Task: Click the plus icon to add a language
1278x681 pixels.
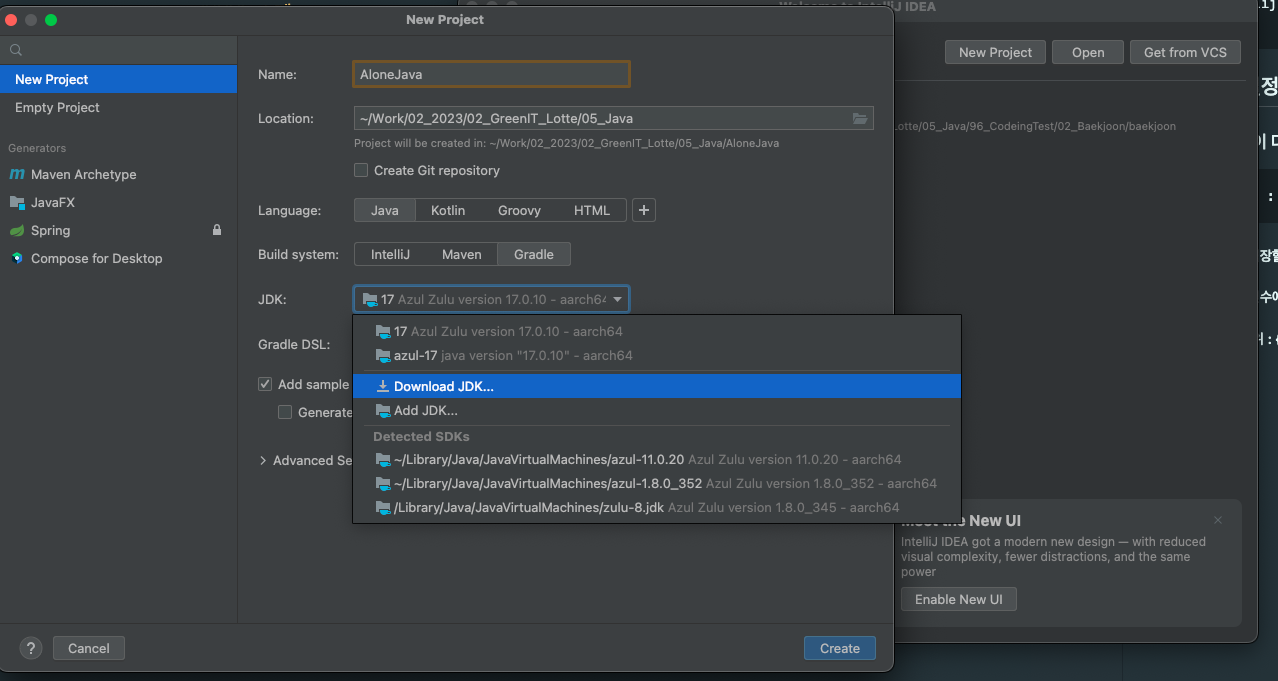Action: tap(644, 210)
